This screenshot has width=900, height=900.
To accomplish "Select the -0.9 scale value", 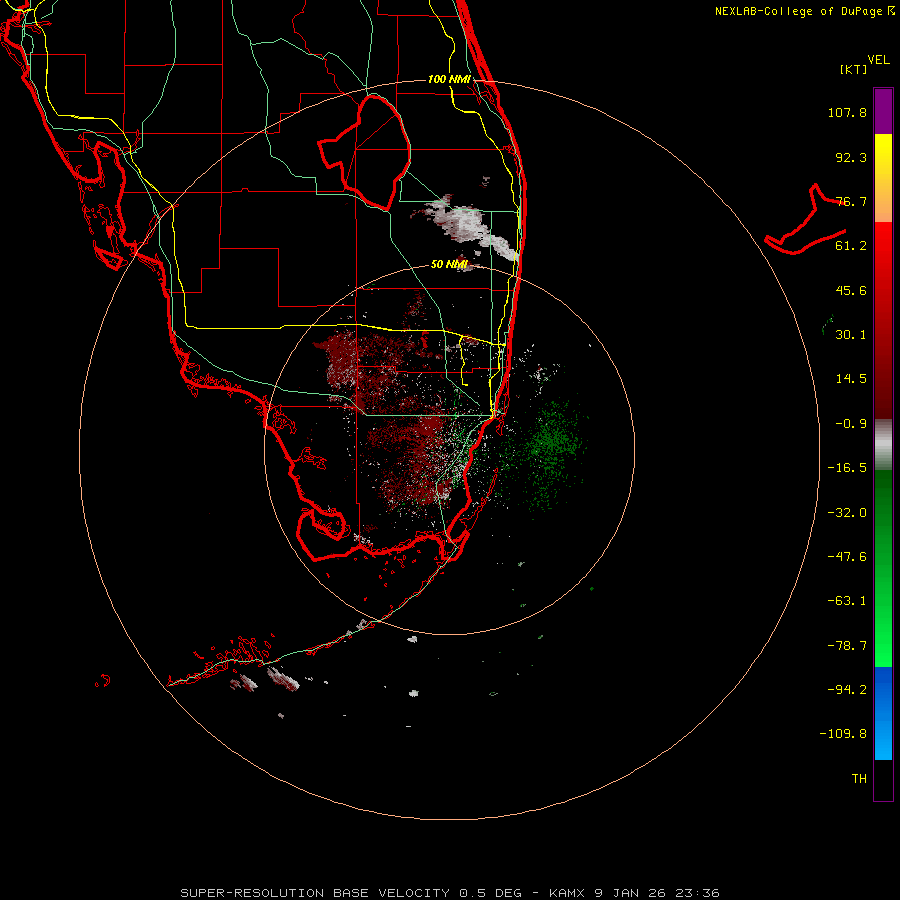I will 851,424.
